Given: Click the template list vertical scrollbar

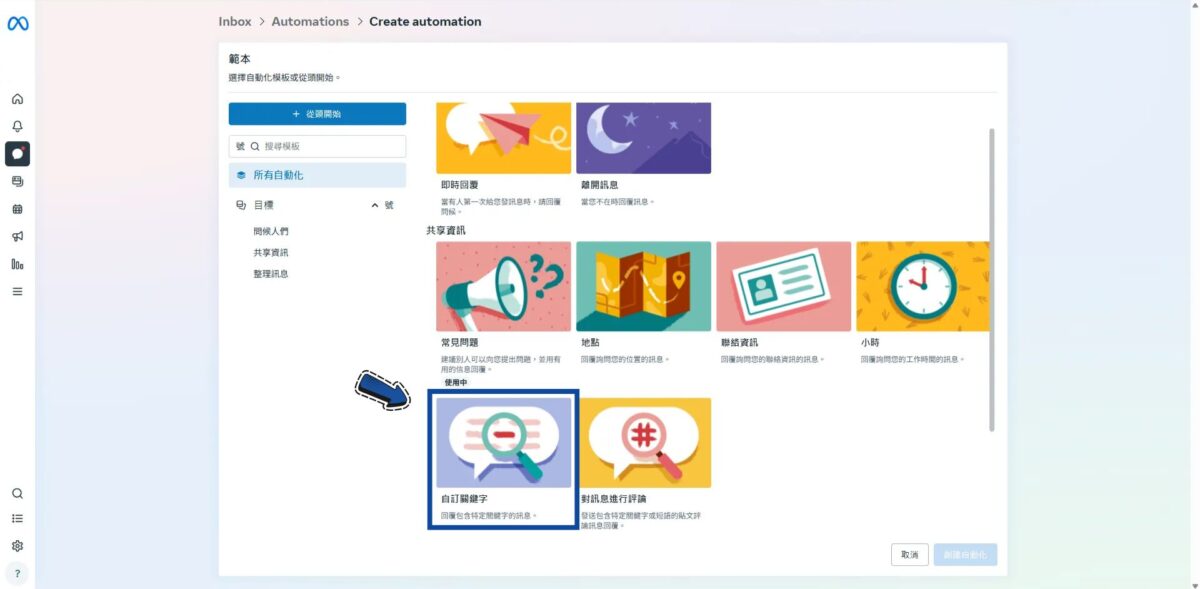Looking at the screenshot, I should point(992,279).
